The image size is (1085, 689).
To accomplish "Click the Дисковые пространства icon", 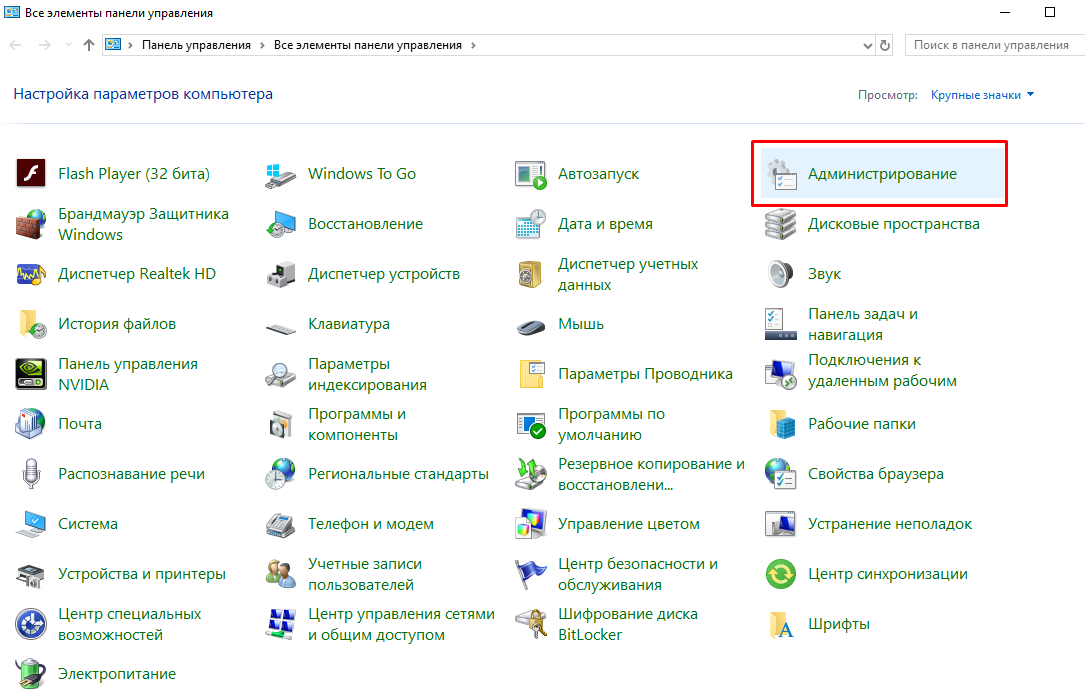I will pyautogui.click(x=781, y=224).
